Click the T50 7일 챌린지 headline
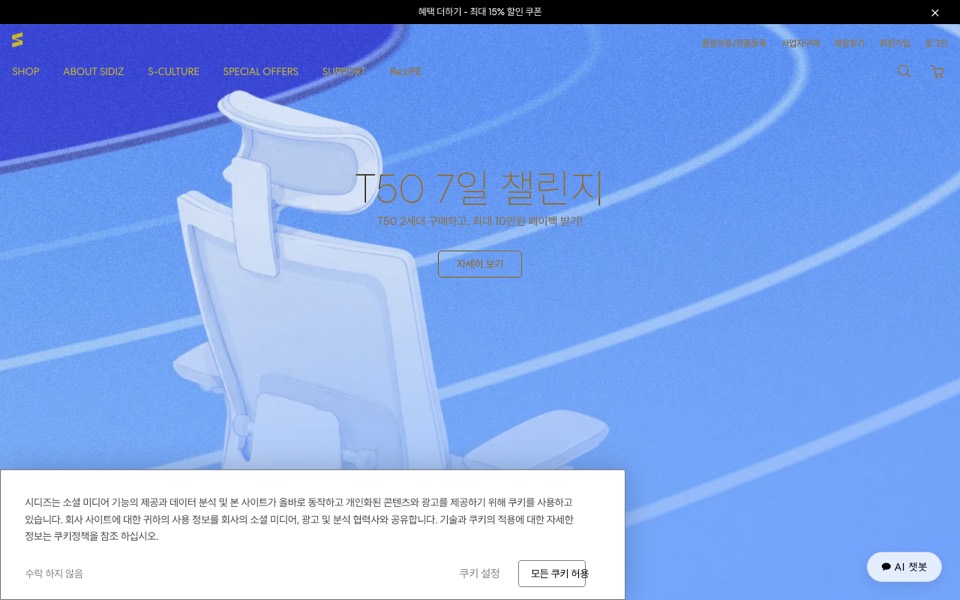 479,187
